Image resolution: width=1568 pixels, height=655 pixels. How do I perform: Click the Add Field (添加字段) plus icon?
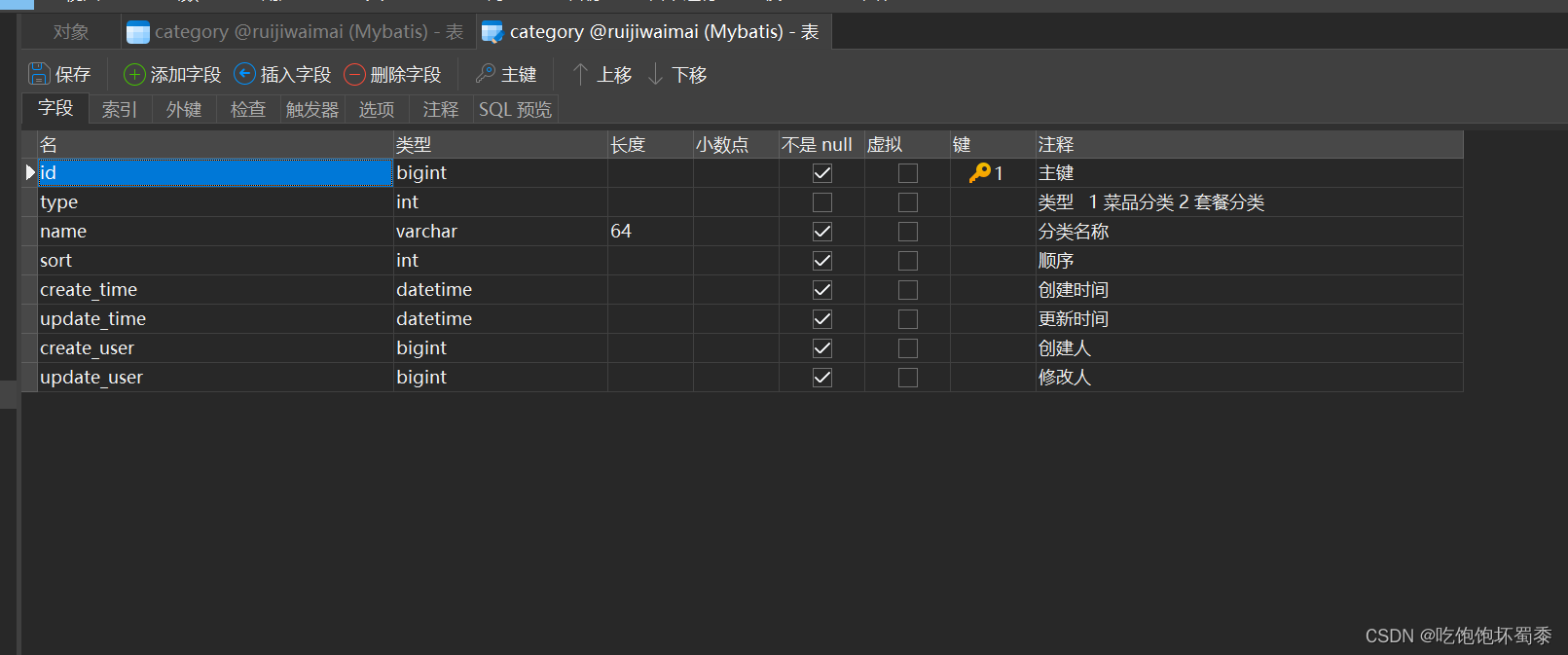134,74
